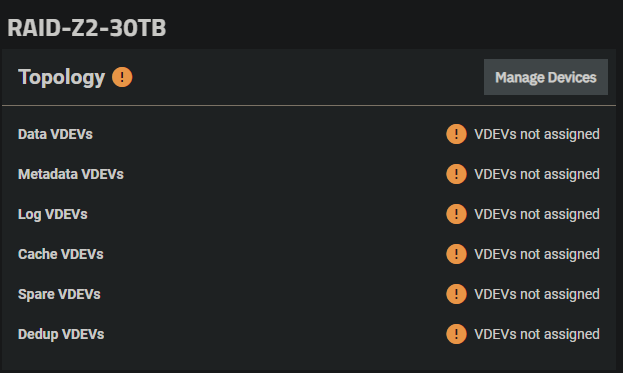
Task: Click the Log VDEVs warning icon
Action: coord(456,214)
